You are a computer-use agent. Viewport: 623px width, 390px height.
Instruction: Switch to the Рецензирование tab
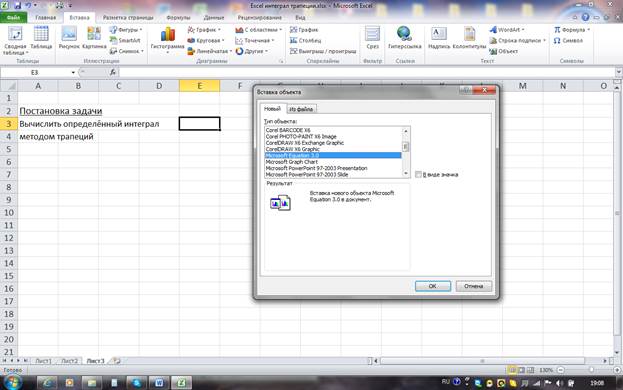(259, 17)
